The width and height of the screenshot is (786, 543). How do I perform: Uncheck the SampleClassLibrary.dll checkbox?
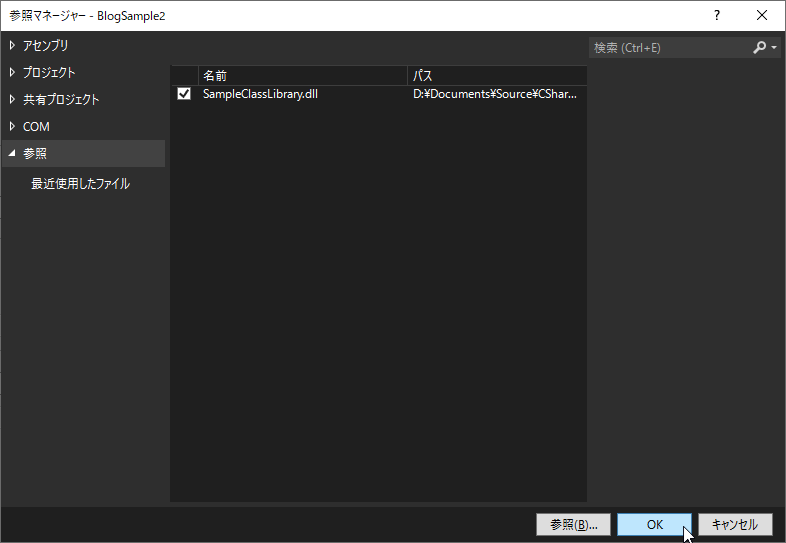pos(184,94)
